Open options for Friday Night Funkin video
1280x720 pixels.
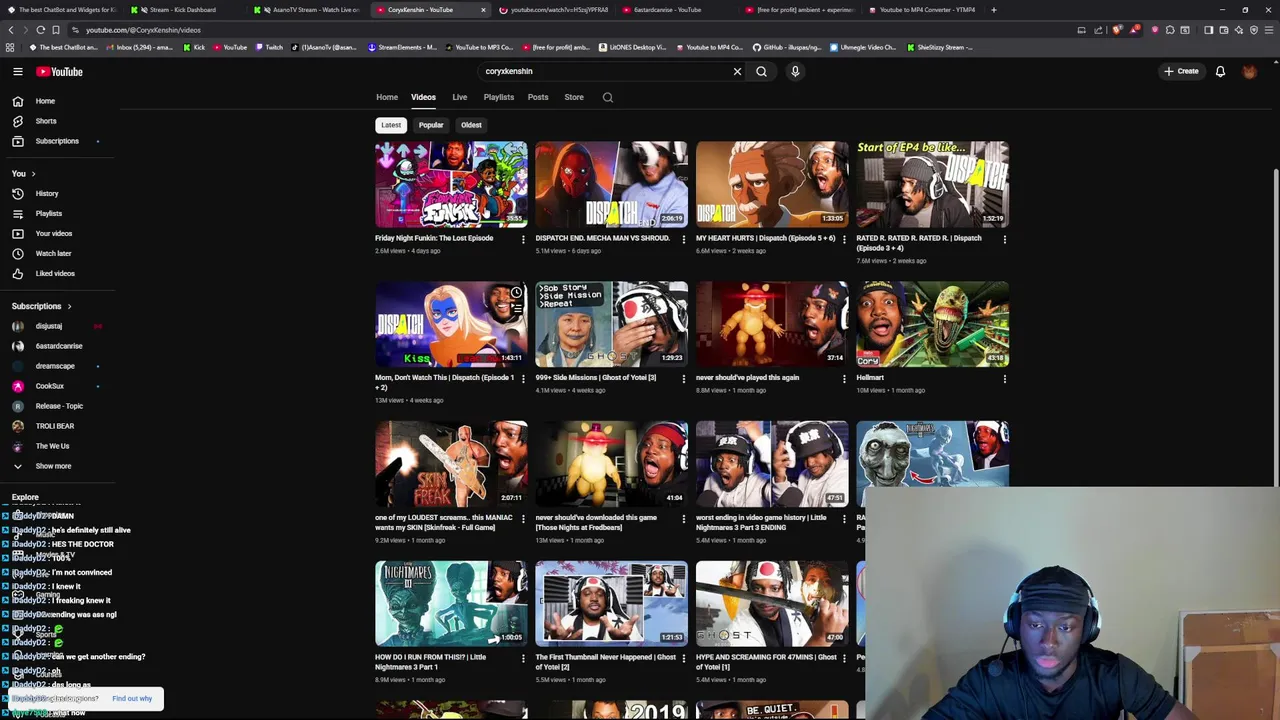tap(523, 239)
